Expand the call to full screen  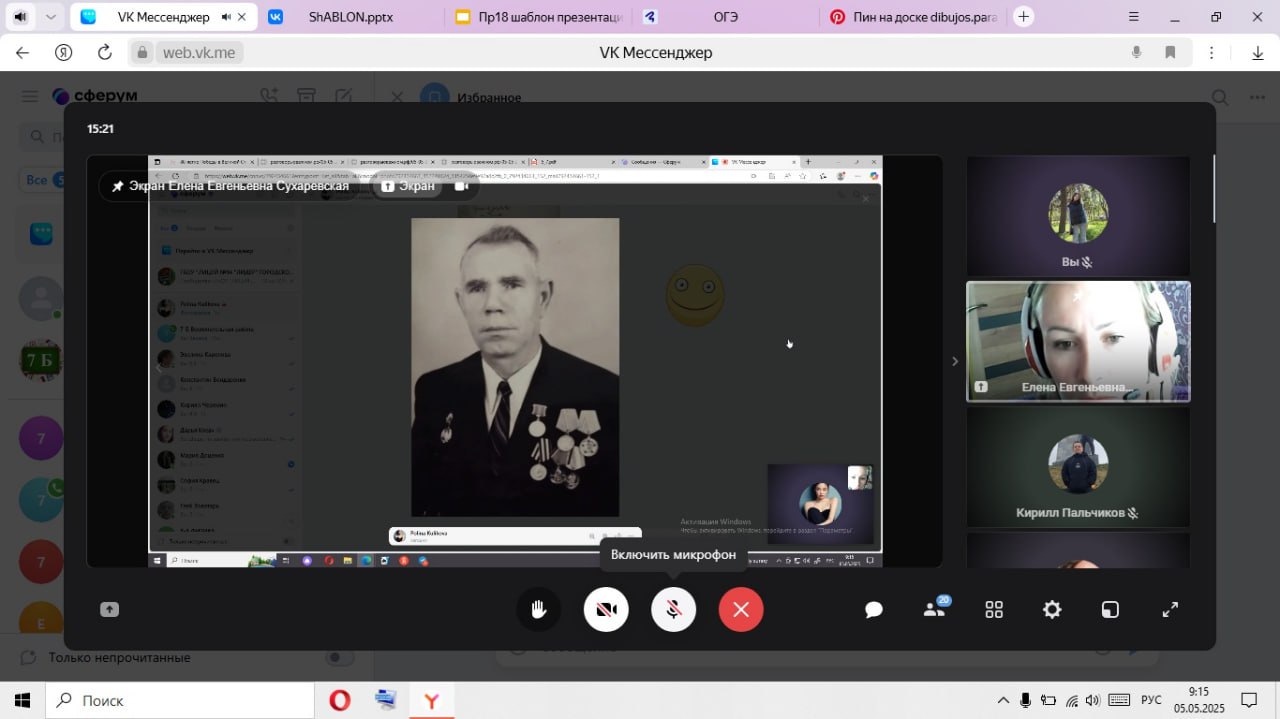click(1169, 609)
